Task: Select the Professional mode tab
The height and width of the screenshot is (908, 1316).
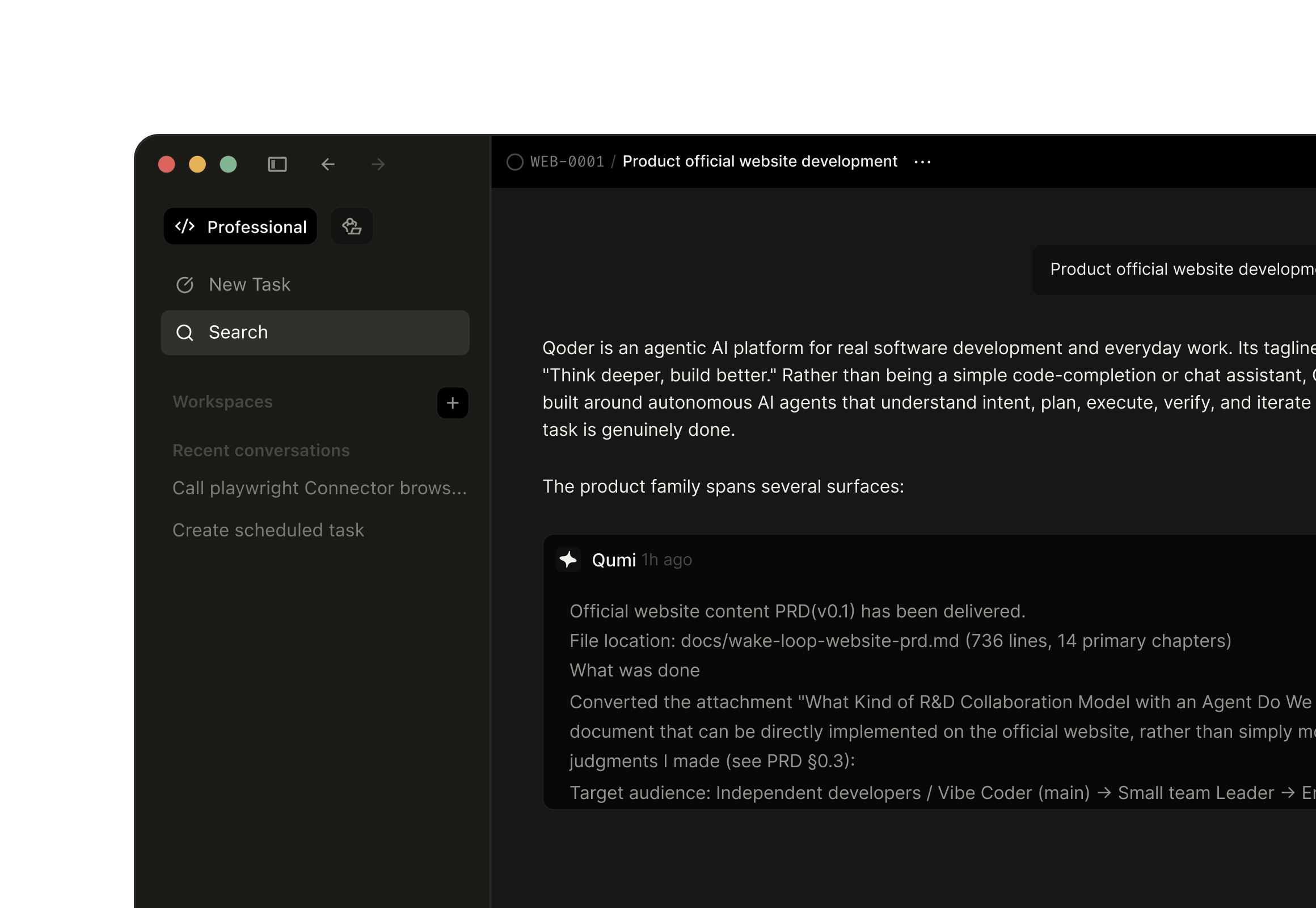Action: point(241,226)
